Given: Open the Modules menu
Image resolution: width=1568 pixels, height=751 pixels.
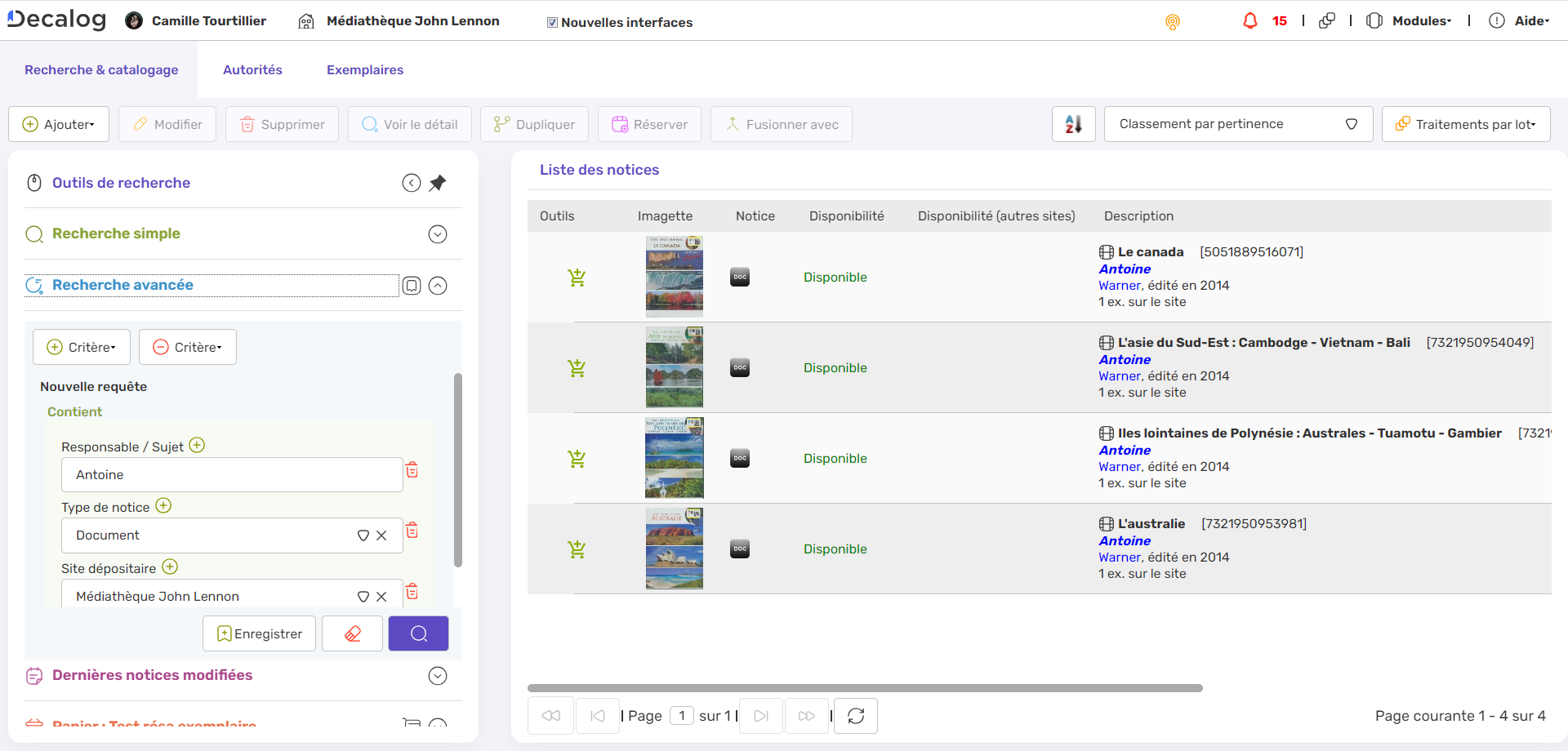Looking at the screenshot, I should pyautogui.click(x=1420, y=21).
